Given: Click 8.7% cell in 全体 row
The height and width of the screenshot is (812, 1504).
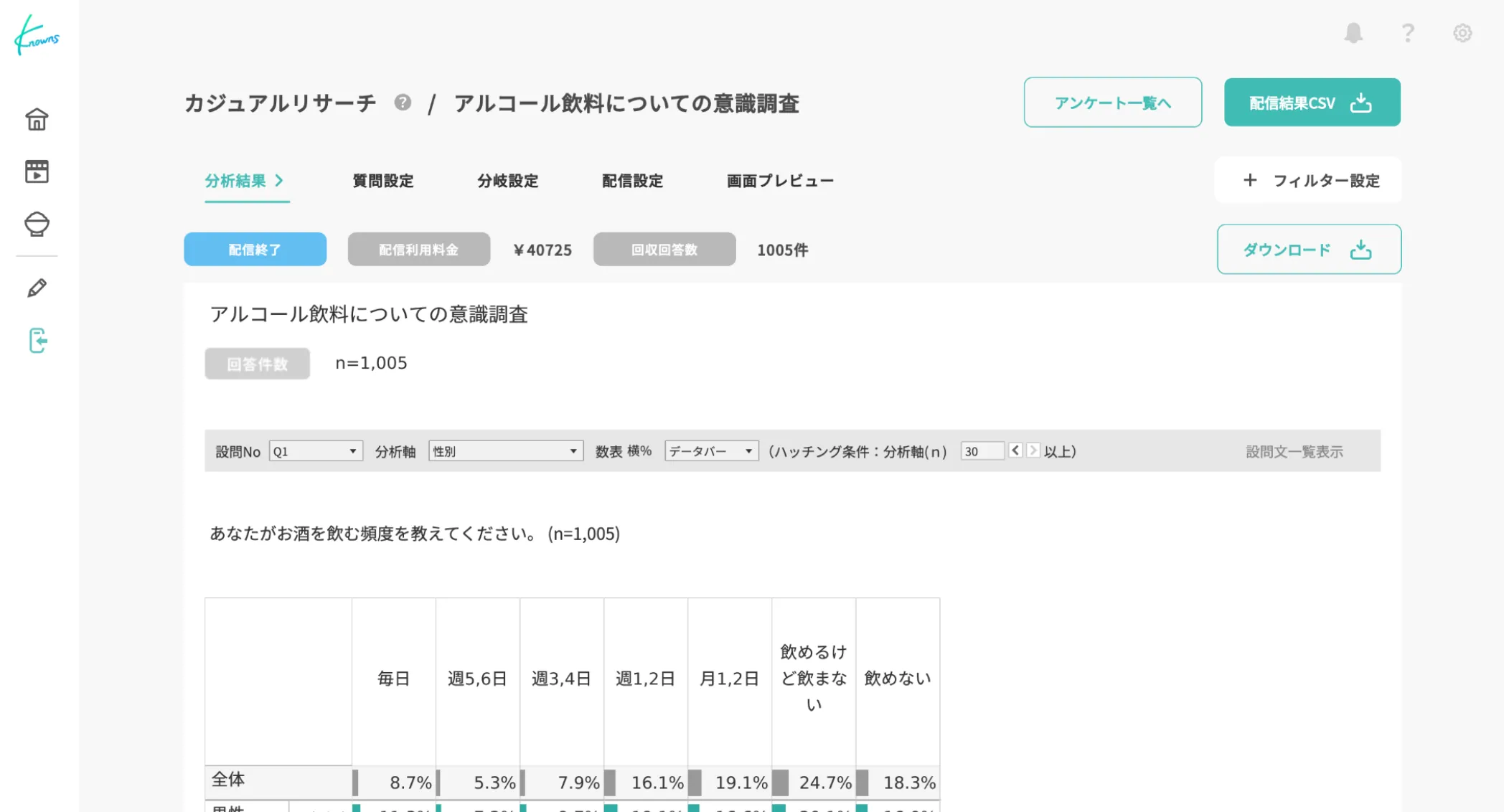Looking at the screenshot, I should tap(393, 783).
